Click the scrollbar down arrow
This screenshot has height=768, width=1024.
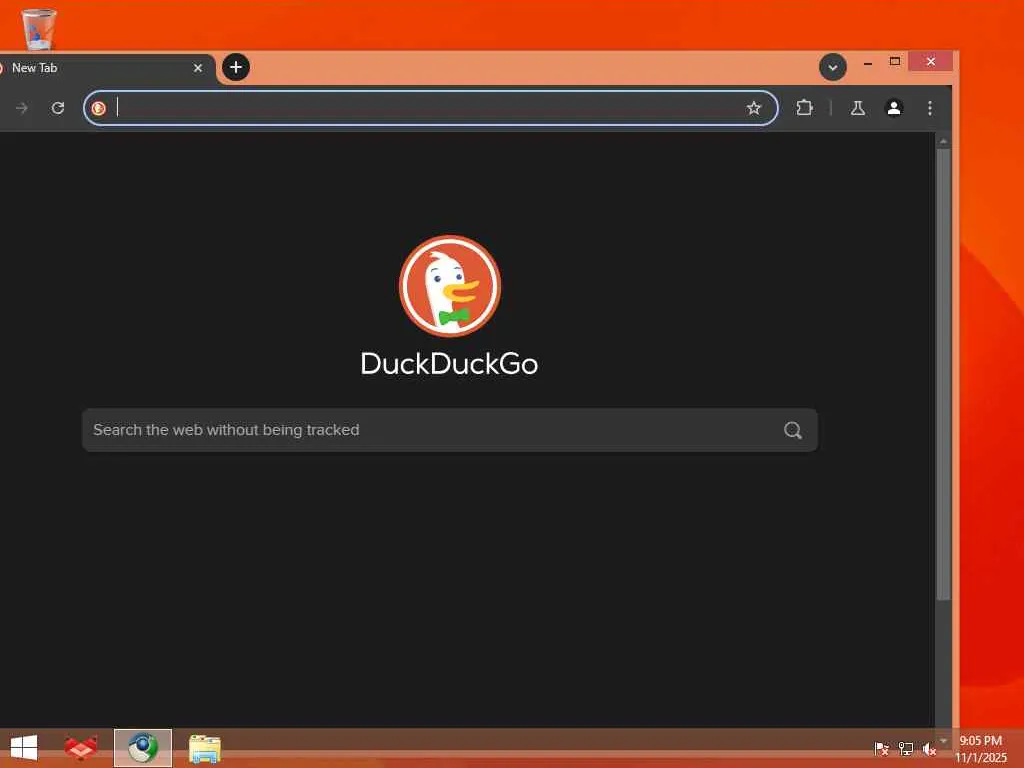click(x=943, y=741)
